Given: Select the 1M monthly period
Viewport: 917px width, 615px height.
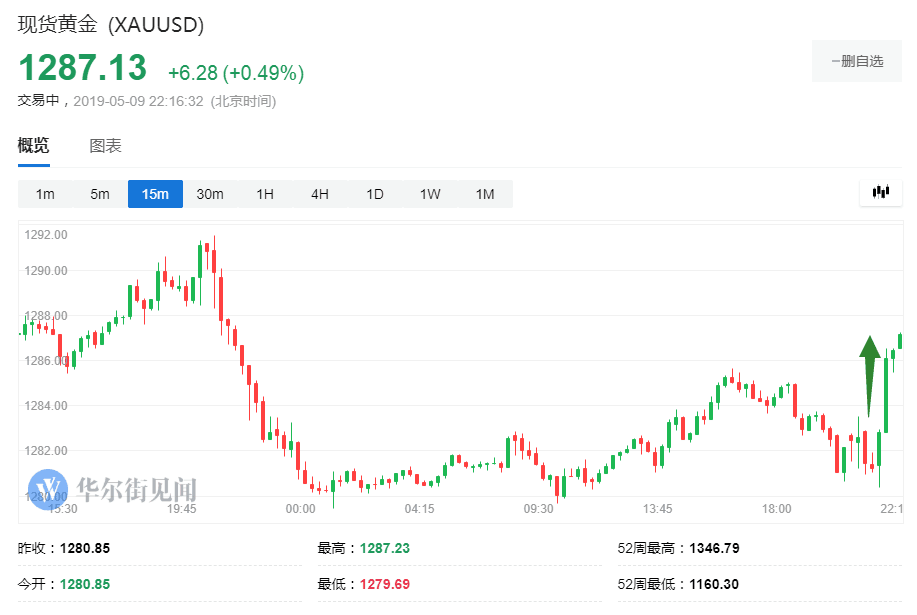Looking at the screenshot, I should [485, 194].
